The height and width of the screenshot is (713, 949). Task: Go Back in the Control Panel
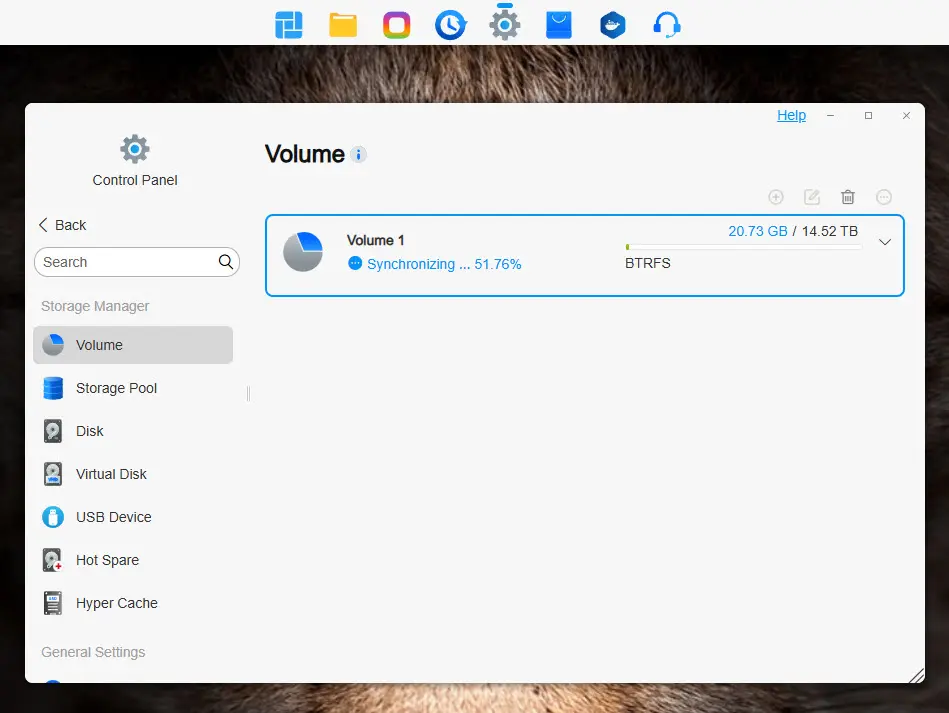(x=62, y=225)
